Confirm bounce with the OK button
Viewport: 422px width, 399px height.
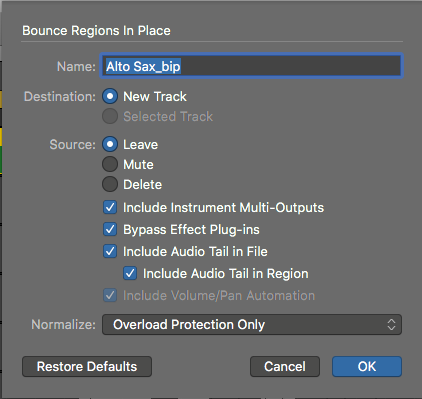367,366
